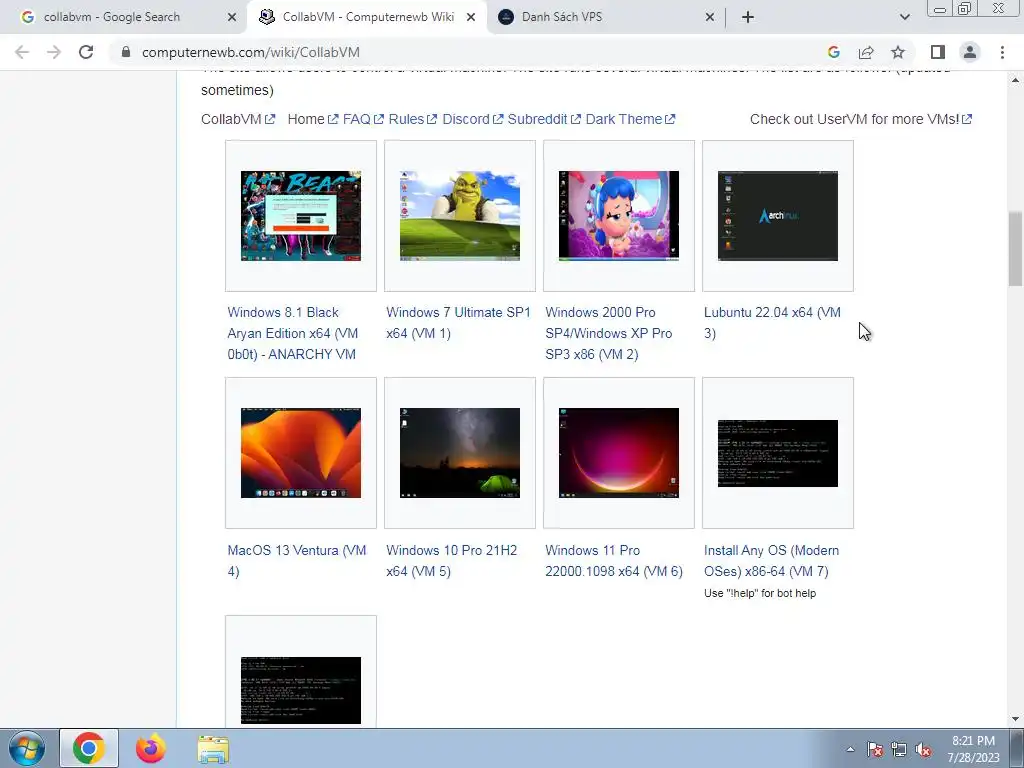Open the CollabVM external link
The width and height of the screenshot is (1024, 768).
click(x=238, y=120)
